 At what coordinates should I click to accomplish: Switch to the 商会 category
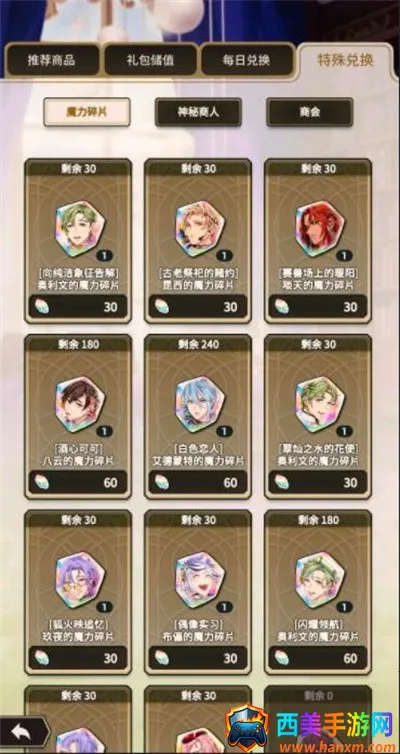pyautogui.click(x=310, y=112)
